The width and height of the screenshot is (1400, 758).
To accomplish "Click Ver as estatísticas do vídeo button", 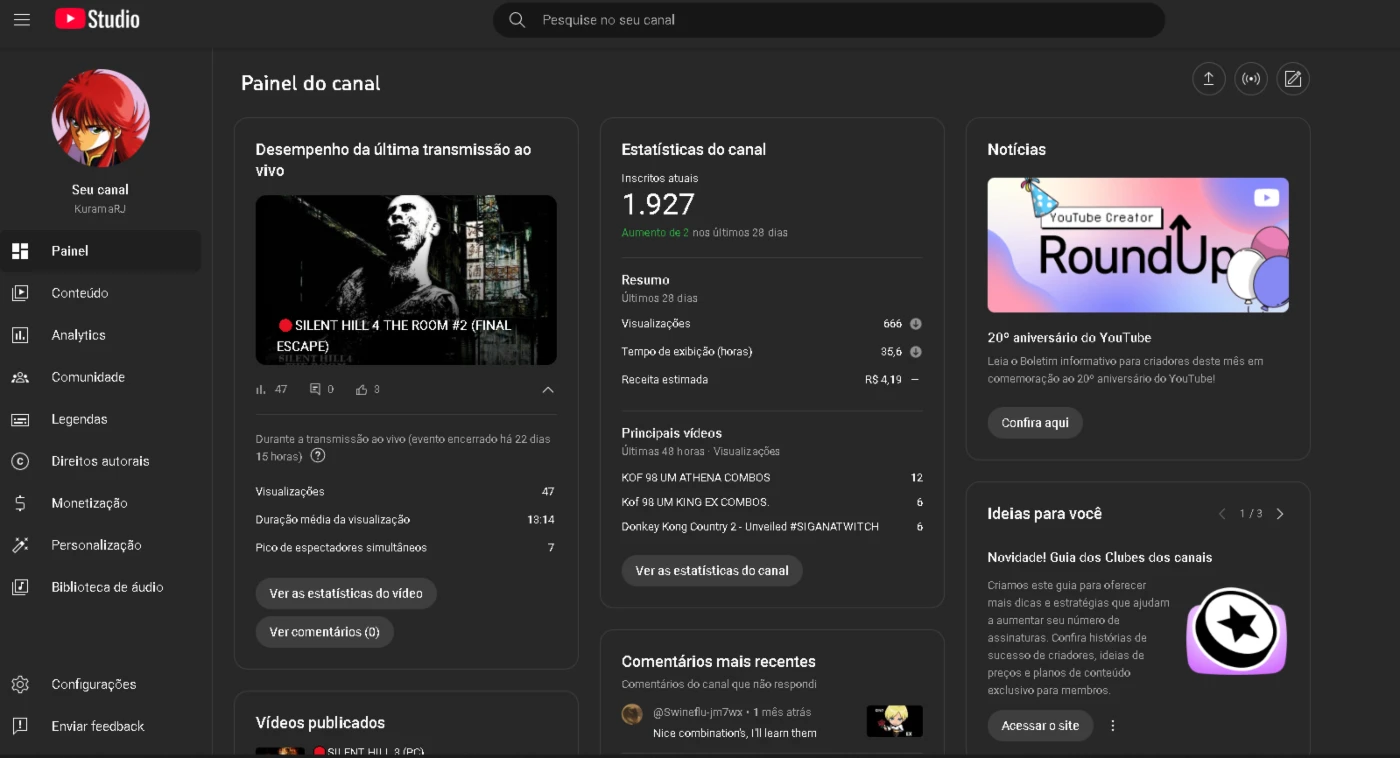I will coord(346,593).
